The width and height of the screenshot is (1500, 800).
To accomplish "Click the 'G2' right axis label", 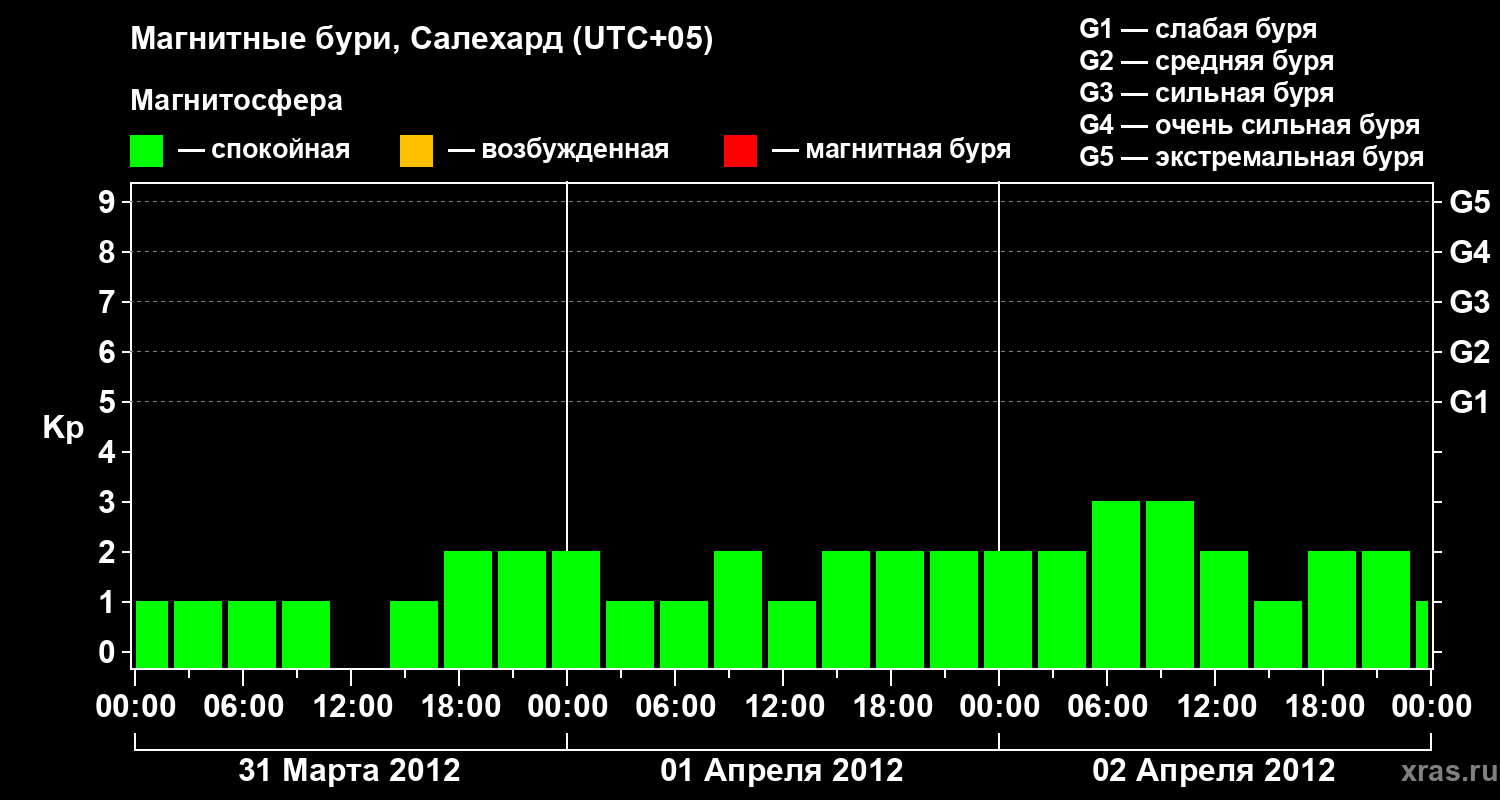I will tap(1469, 352).
